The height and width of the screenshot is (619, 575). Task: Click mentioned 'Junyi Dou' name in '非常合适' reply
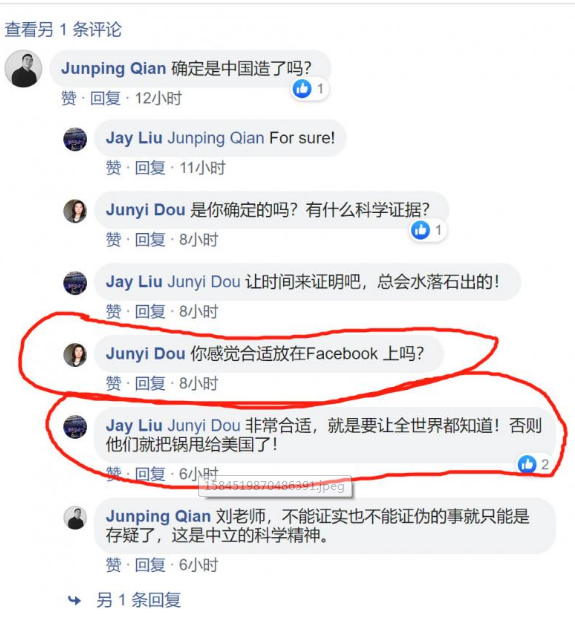tap(204, 426)
